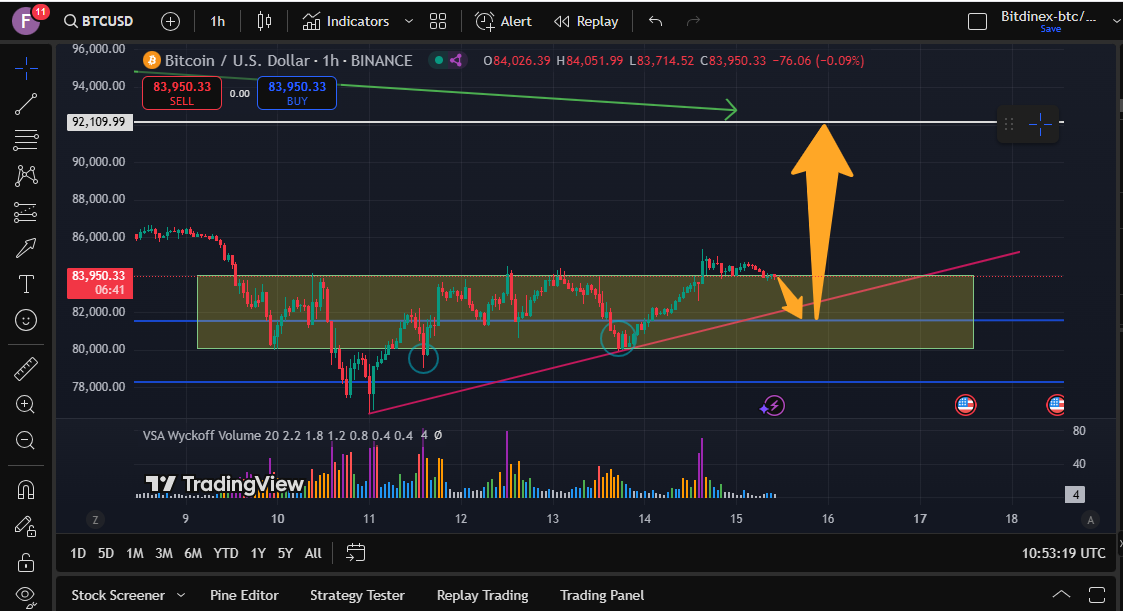Change the 1h time interval
The height and width of the screenshot is (611, 1123).
218,21
